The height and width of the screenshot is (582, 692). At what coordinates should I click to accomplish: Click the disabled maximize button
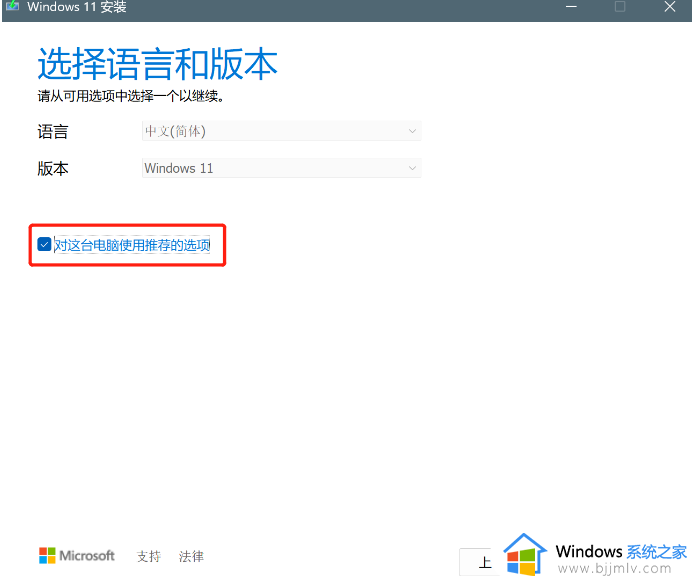pos(620,7)
